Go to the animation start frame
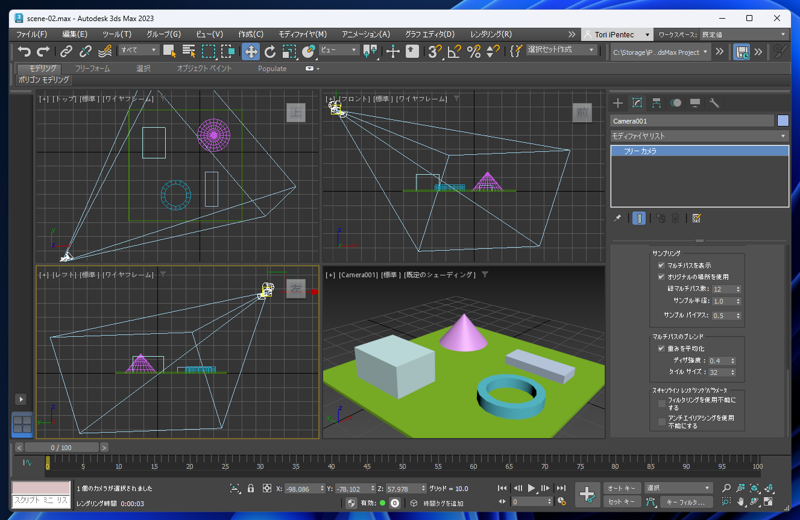The image size is (800, 520). click(502, 488)
